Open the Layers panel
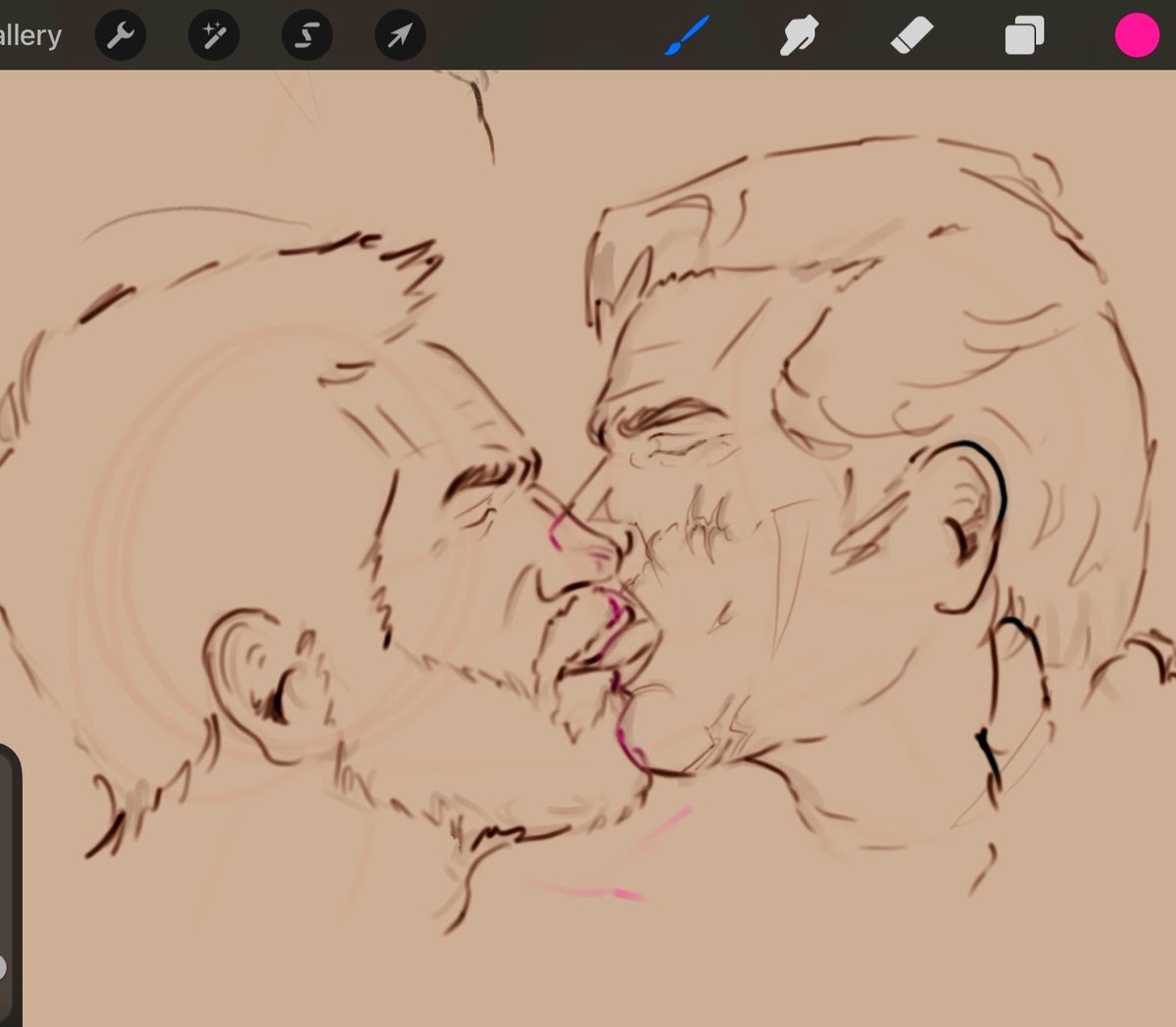Image resolution: width=1176 pixels, height=1027 pixels. 1024,36
